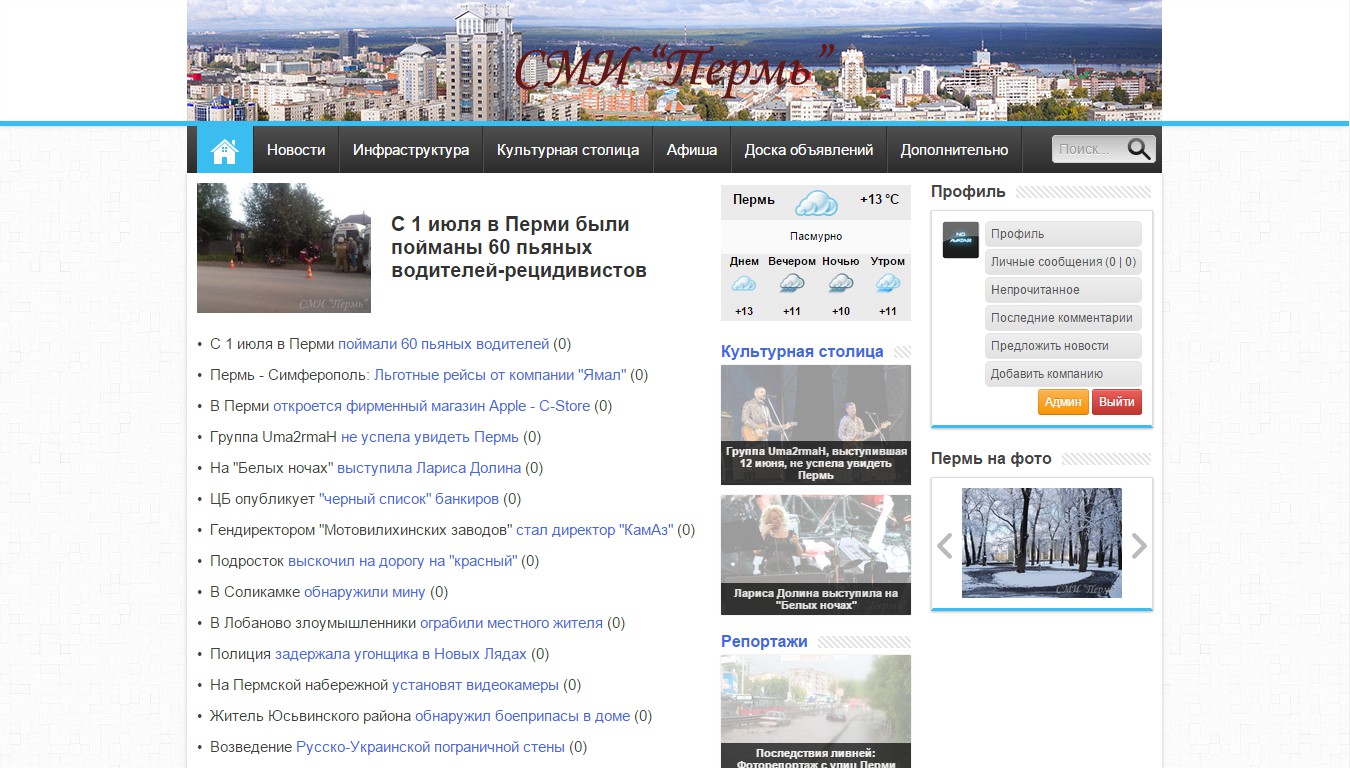Click the +13 °C current temperature
The image size is (1350, 768).
coord(879,200)
